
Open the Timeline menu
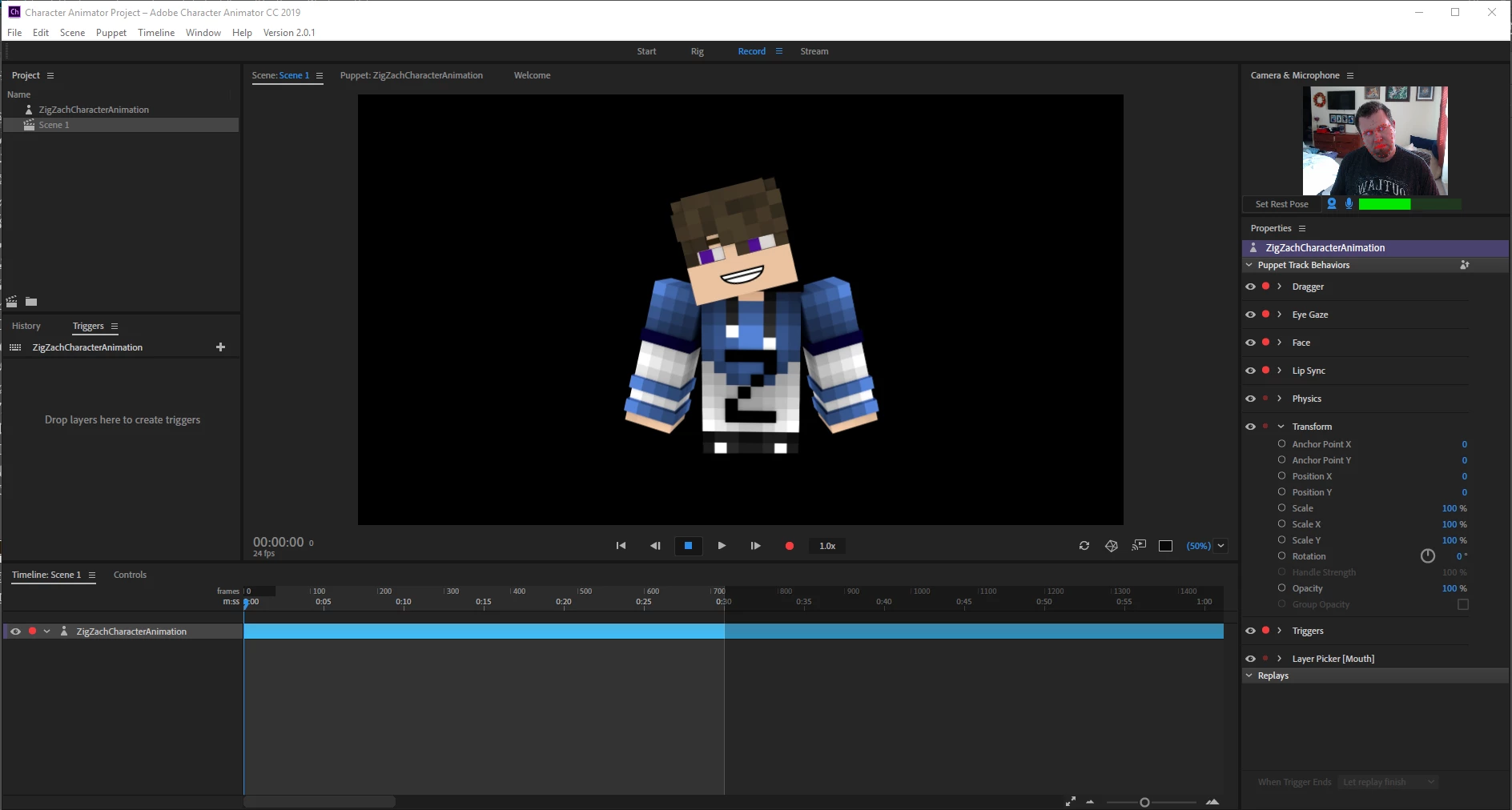pyautogui.click(x=156, y=33)
